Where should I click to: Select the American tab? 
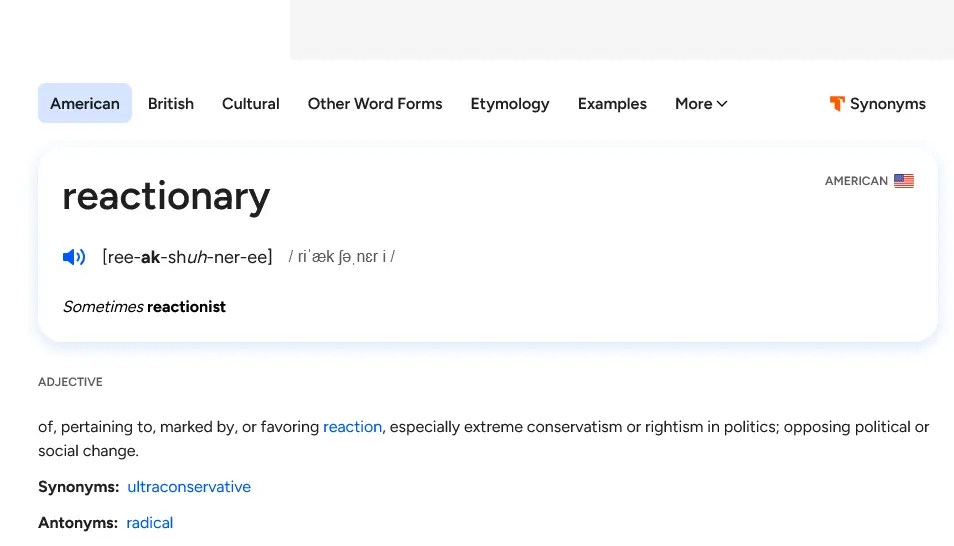tap(85, 103)
